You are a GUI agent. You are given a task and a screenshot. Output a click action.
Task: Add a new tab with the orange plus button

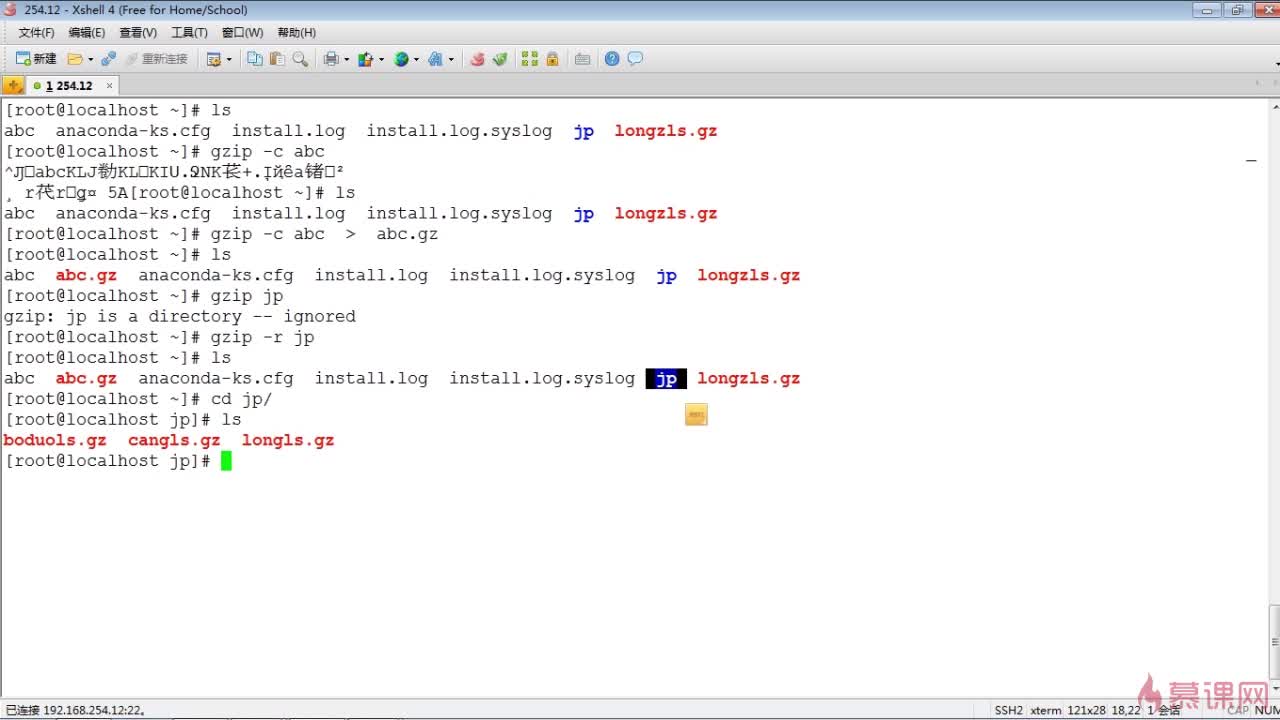13,85
